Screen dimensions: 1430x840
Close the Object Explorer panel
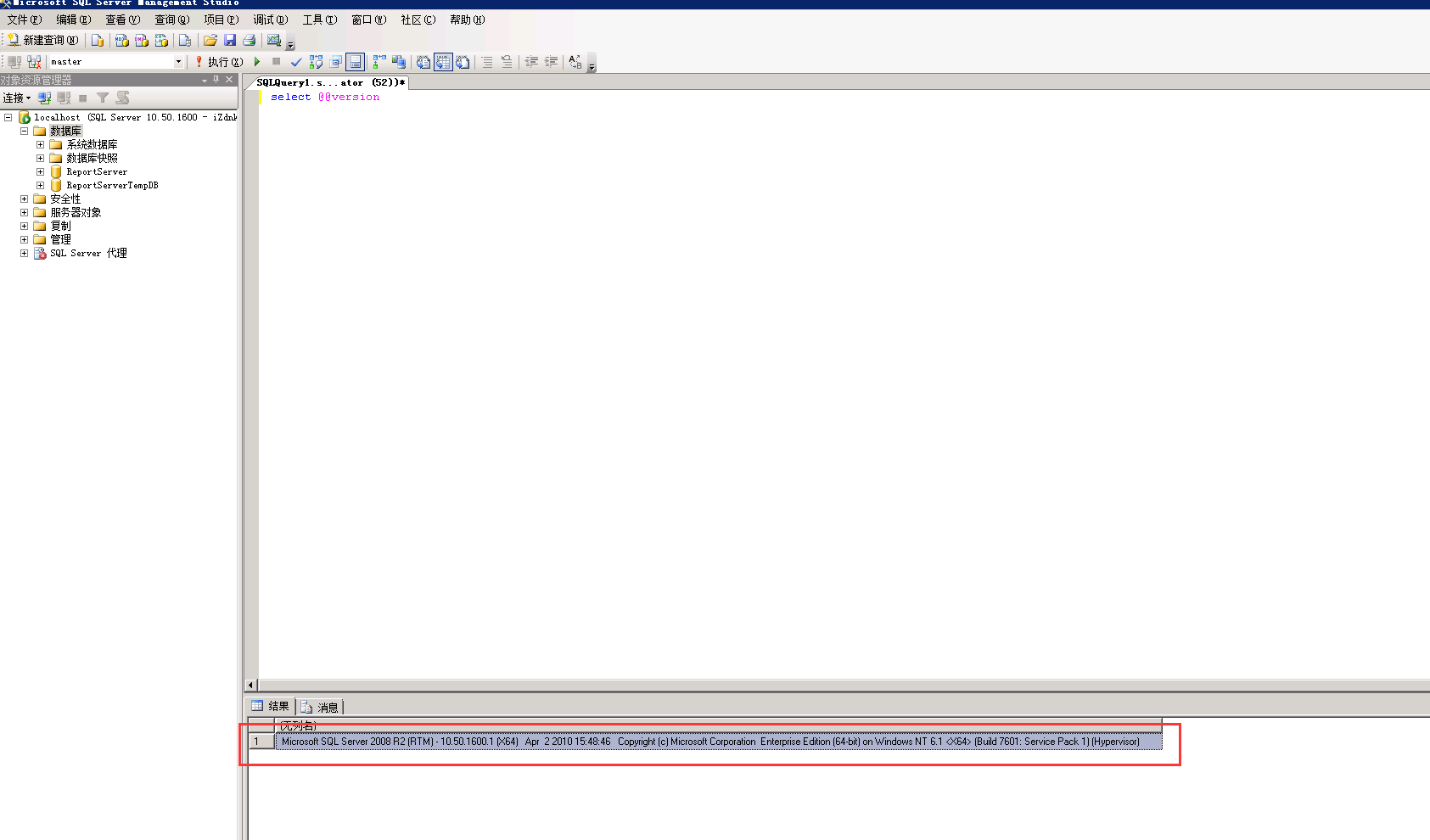coord(229,80)
